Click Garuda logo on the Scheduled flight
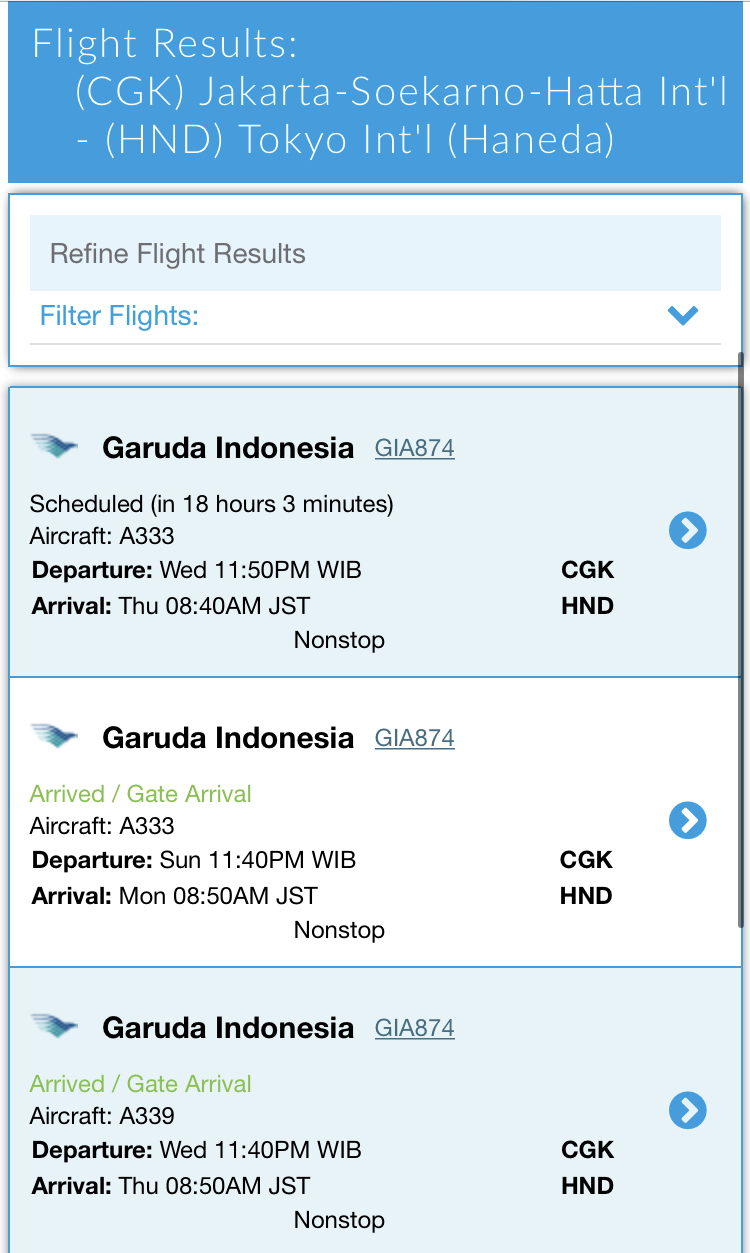The width and height of the screenshot is (750, 1253). (x=54, y=446)
